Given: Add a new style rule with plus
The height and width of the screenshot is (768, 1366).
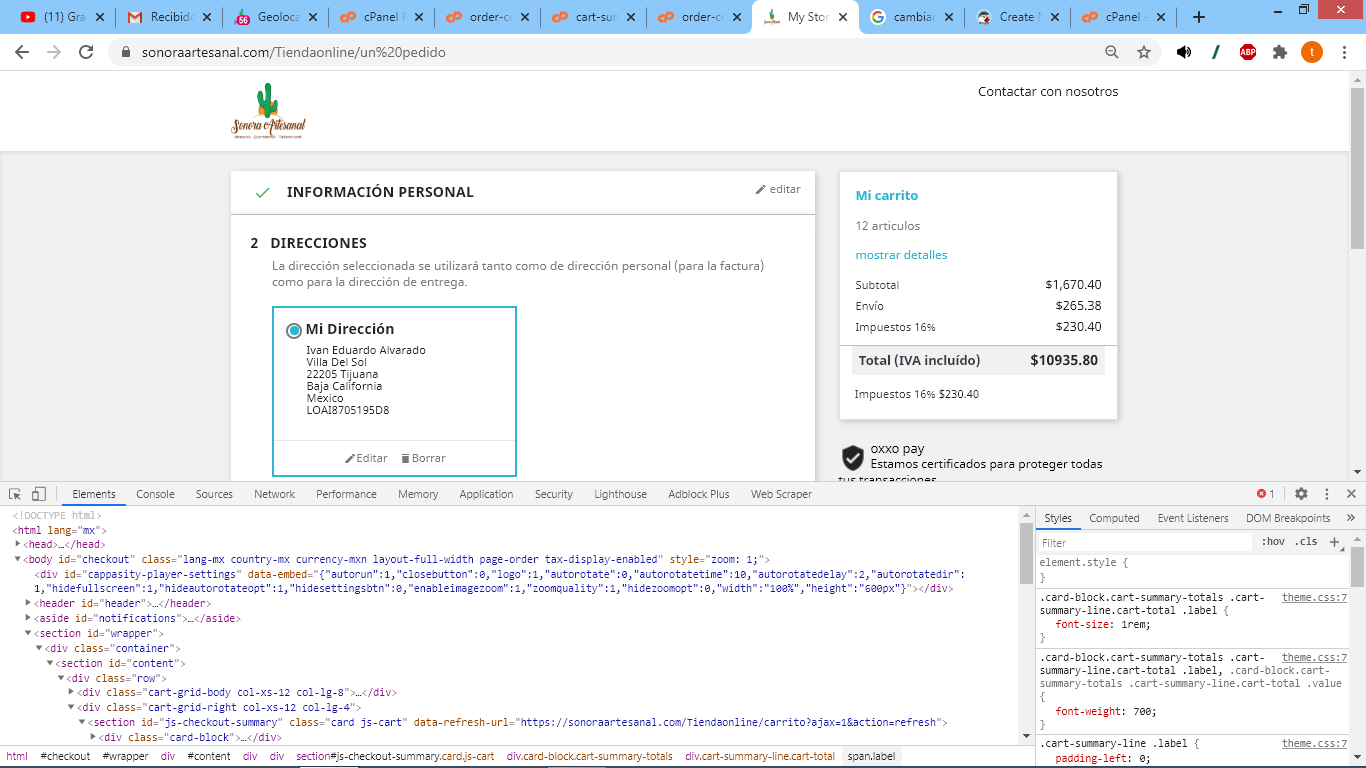Looking at the screenshot, I should [x=1333, y=542].
